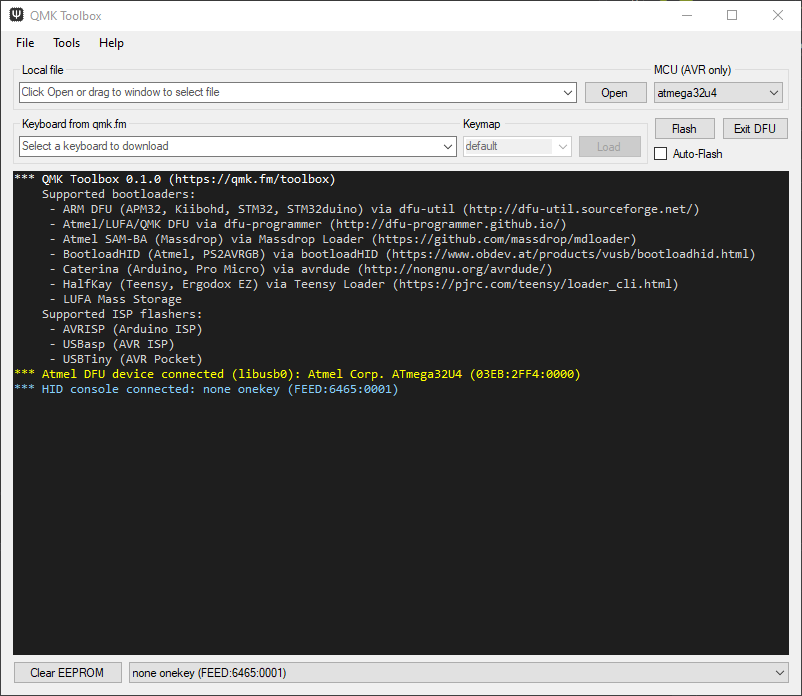This screenshot has height=696, width=802.
Task: Expand the Local file dropdown arrow
Action: click(x=568, y=93)
